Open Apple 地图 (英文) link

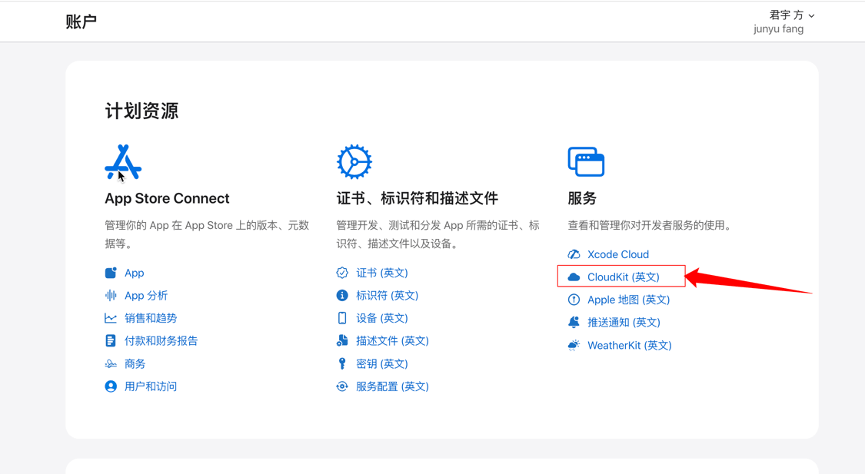(x=629, y=299)
